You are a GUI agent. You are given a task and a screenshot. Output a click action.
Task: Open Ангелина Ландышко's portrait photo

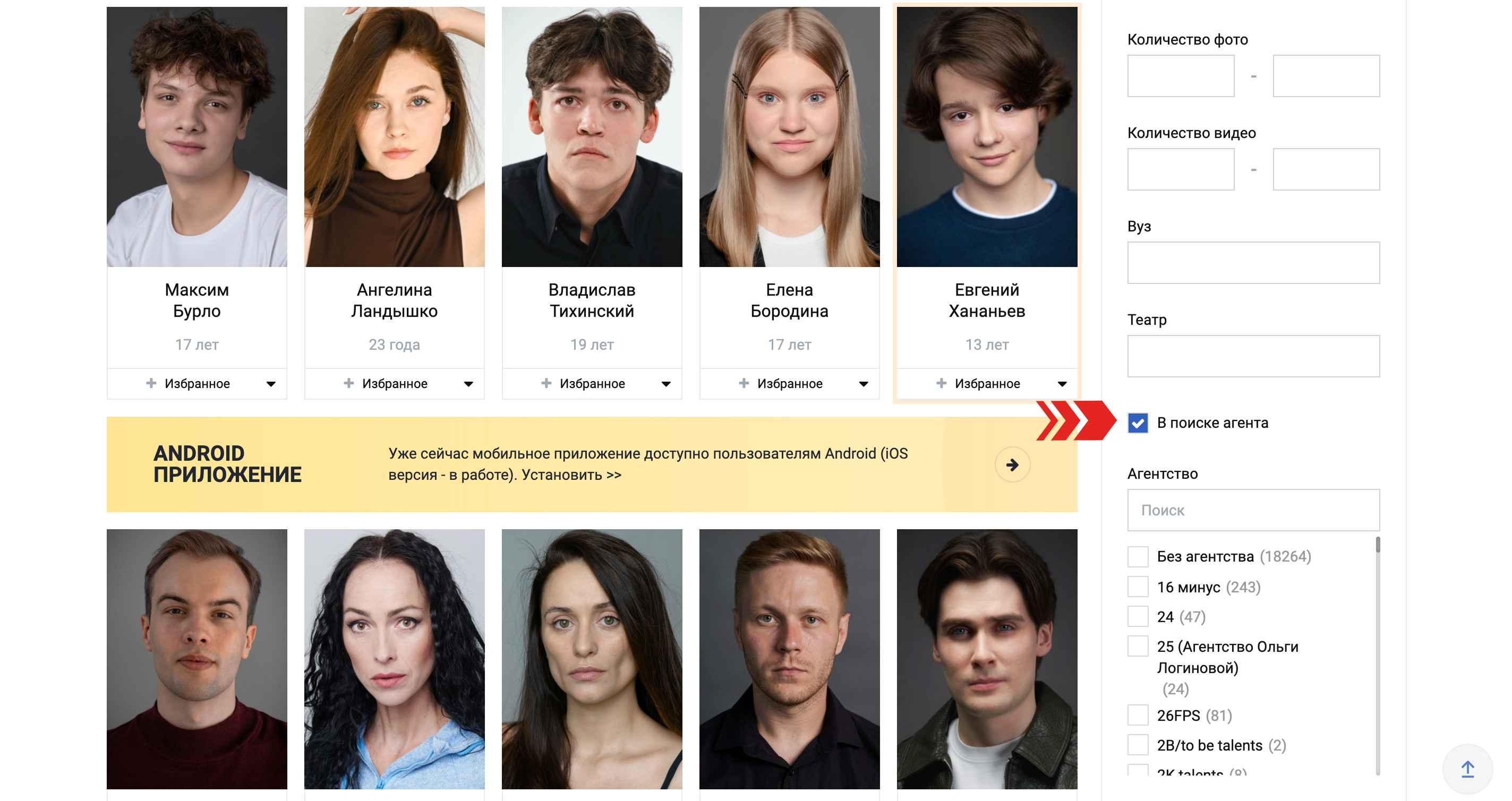click(x=395, y=137)
